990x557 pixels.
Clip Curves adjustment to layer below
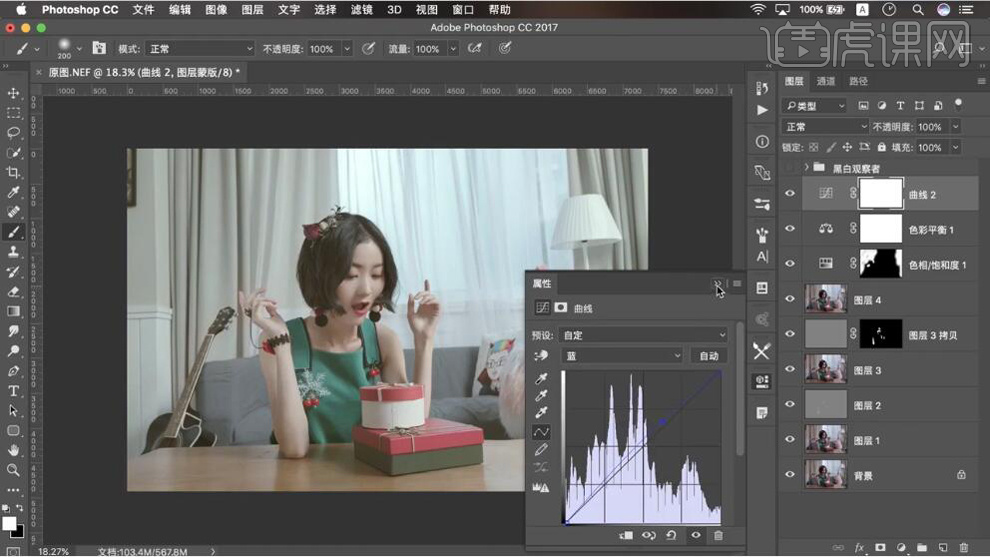[626, 536]
